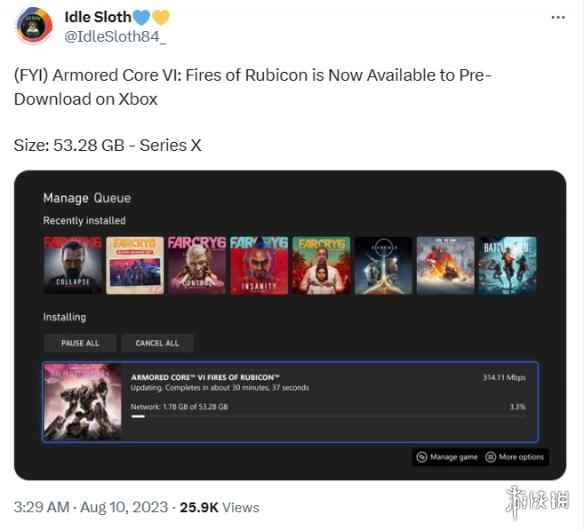584x530 pixels.
Task: Click the Armored Core download progress bar
Action: [328, 416]
